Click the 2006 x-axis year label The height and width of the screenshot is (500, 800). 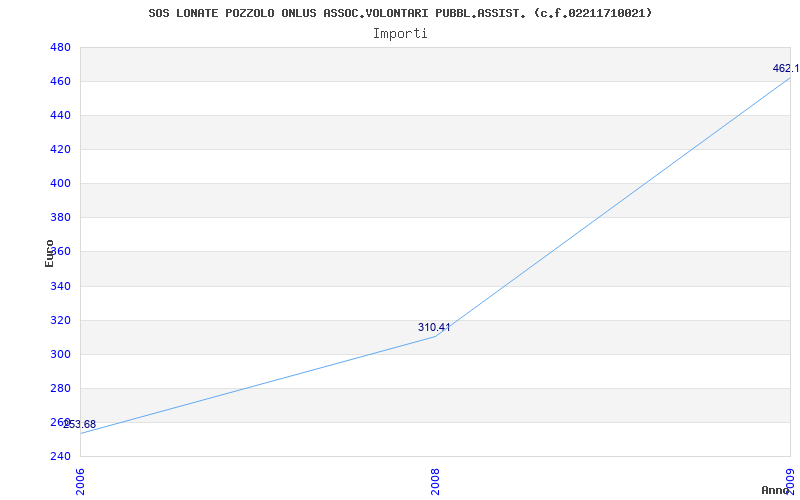pos(81,482)
